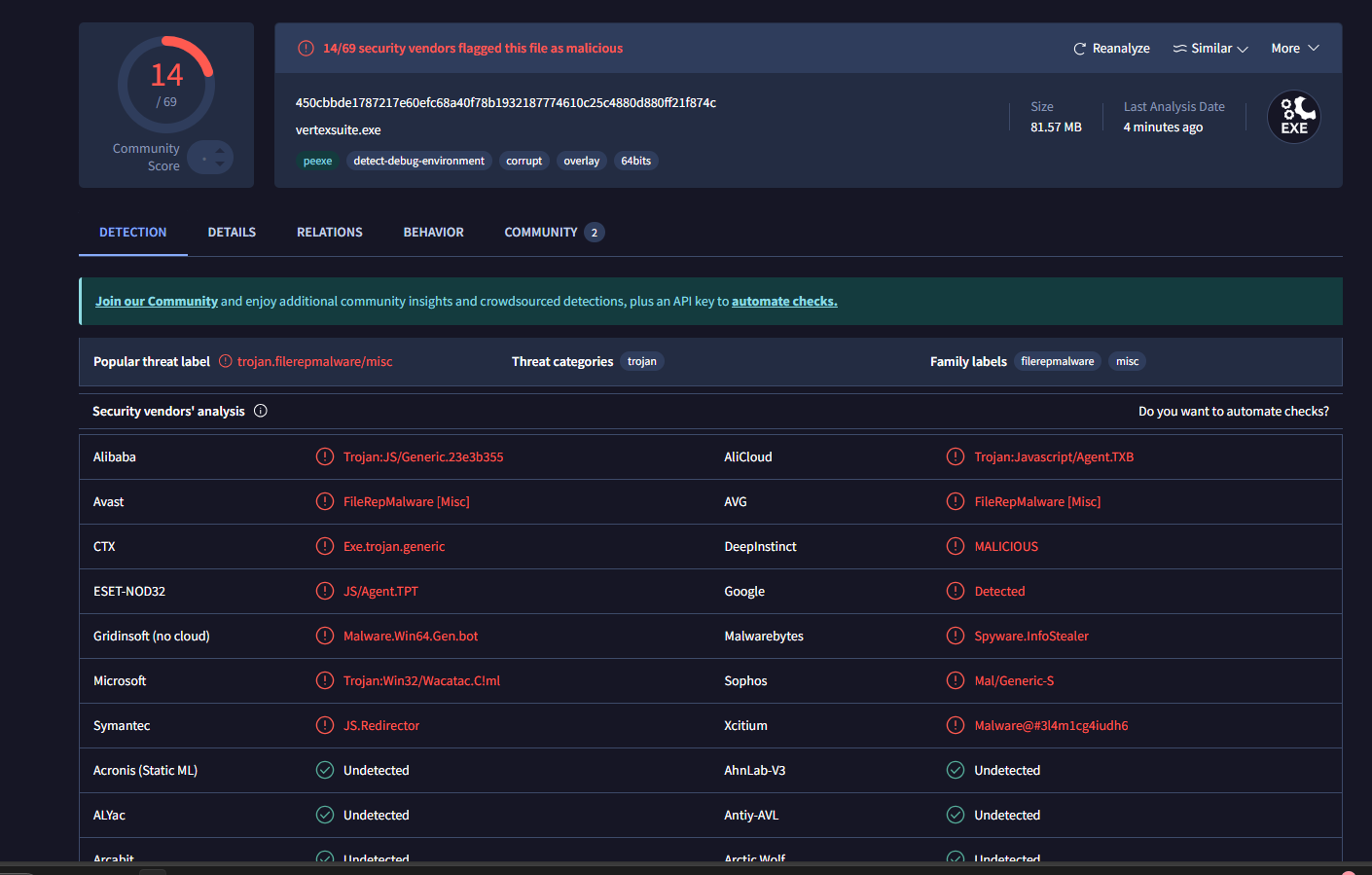The height and width of the screenshot is (875, 1372).
Task: Click the 14/69 detection score gauge
Action: point(166,85)
